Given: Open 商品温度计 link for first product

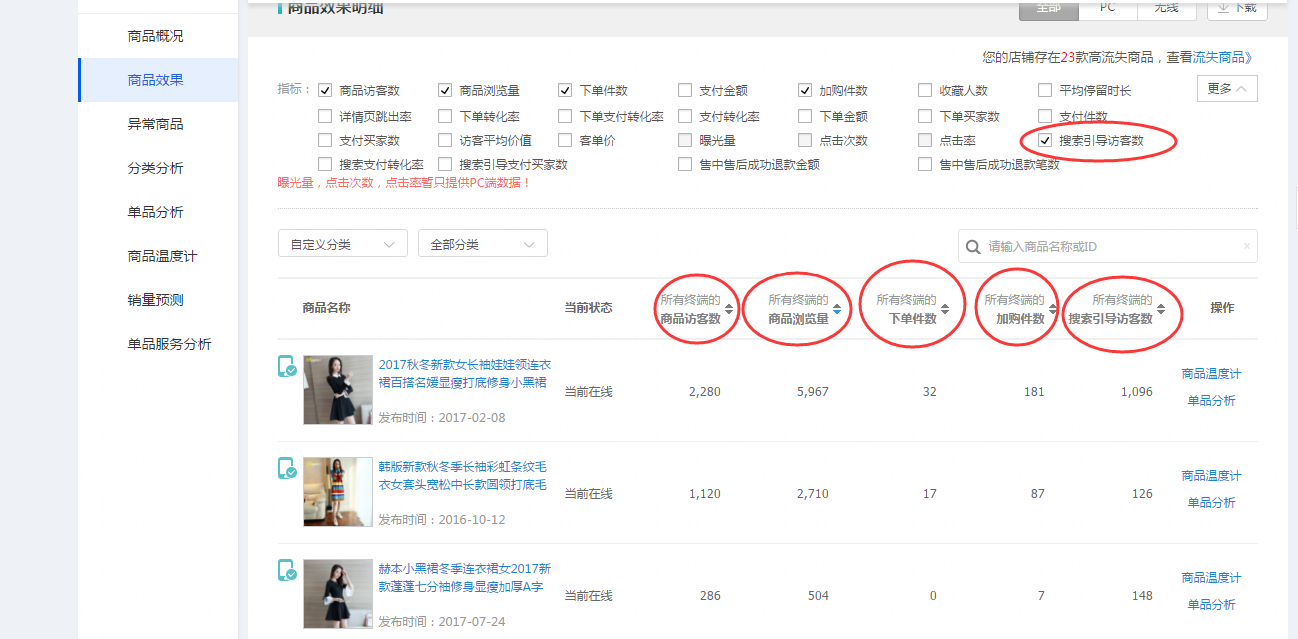Looking at the screenshot, I should (1211, 374).
